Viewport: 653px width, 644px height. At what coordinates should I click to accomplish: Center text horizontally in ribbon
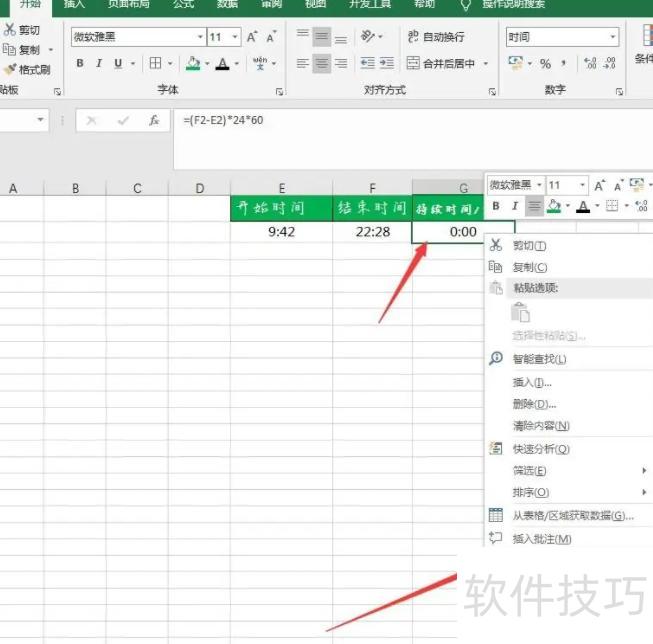(x=322, y=64)
